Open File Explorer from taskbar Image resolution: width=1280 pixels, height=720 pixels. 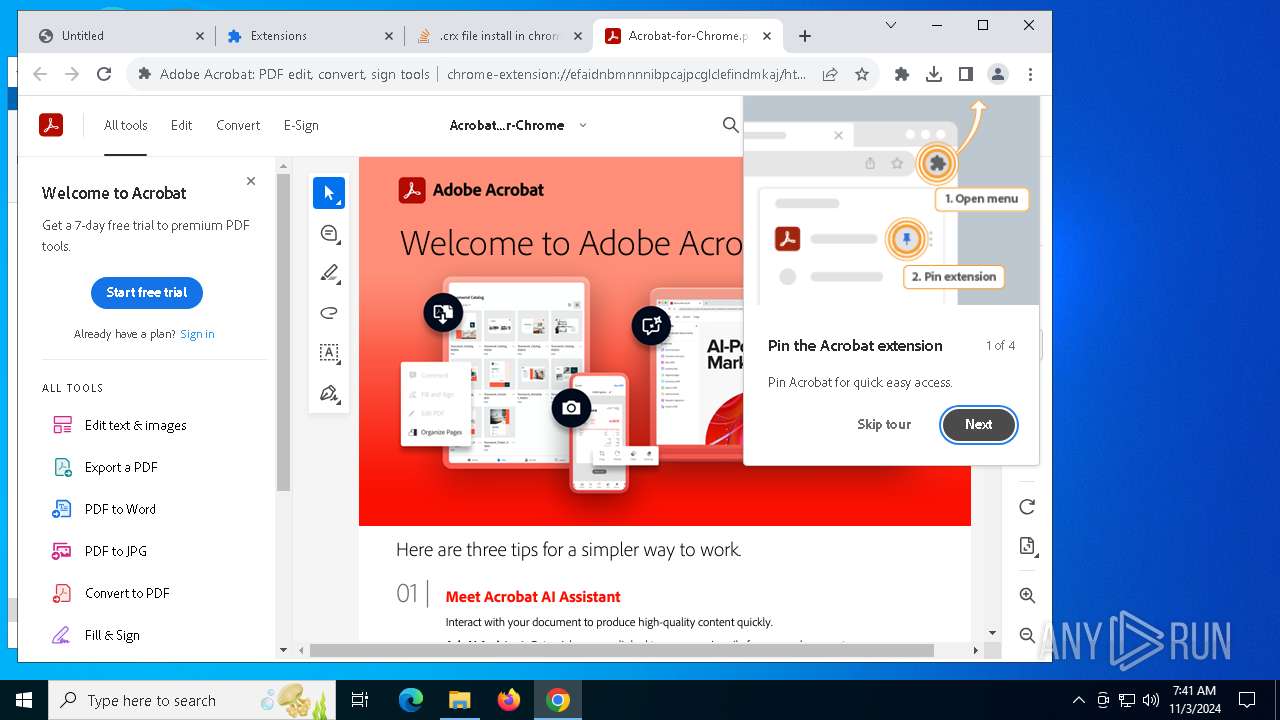point(459,700)
